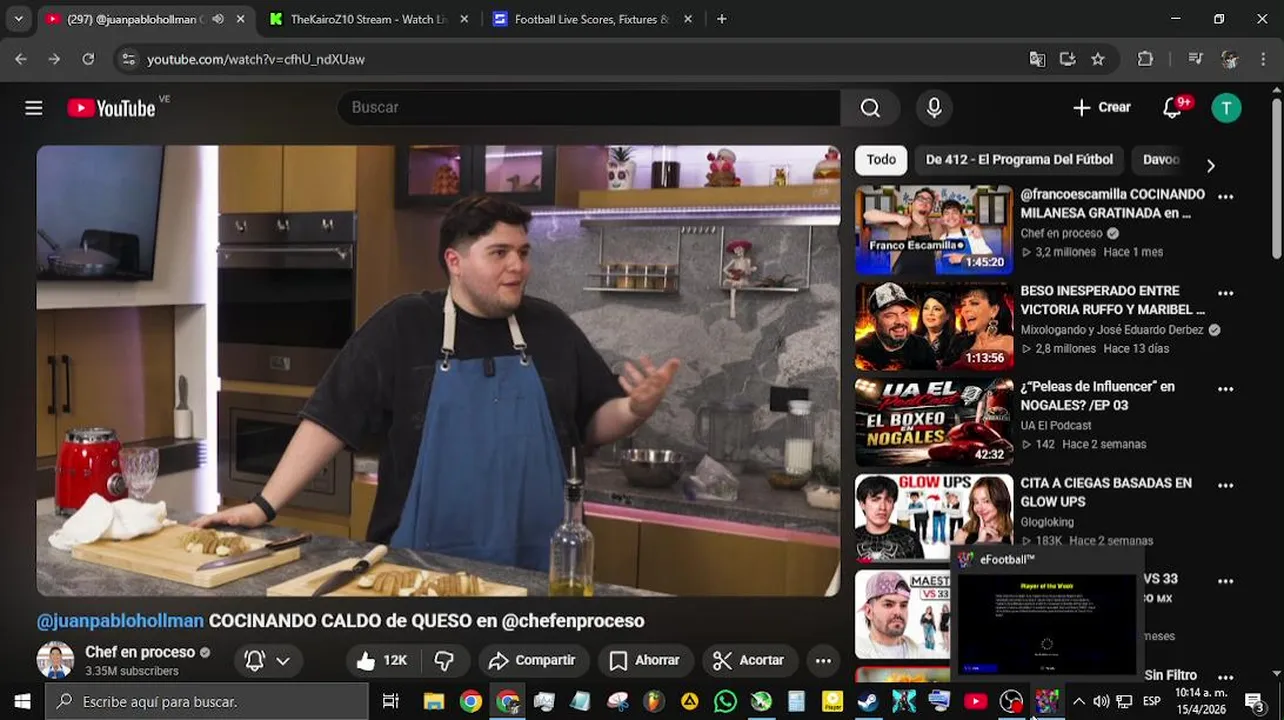
Task: Open the red YouTube app icon in taskbar
Action: tap(975, 702)
